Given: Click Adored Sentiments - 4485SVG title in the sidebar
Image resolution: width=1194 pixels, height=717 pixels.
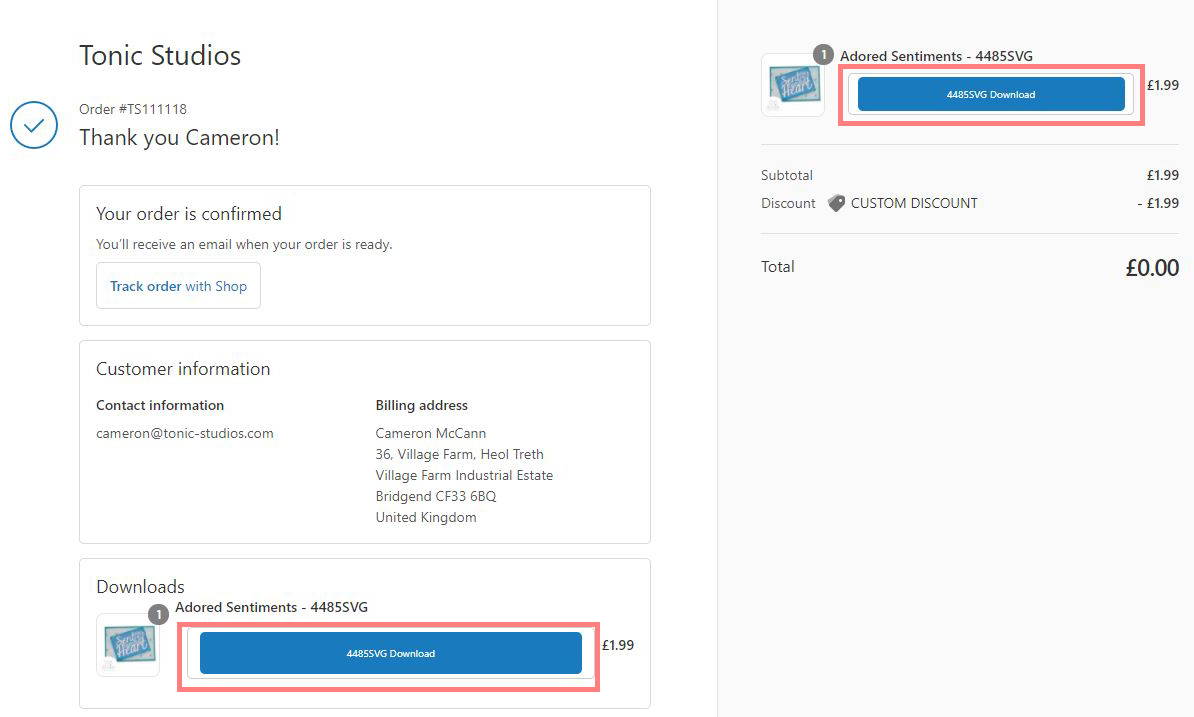Looking at the screenshot, I should tap(936, 56).
